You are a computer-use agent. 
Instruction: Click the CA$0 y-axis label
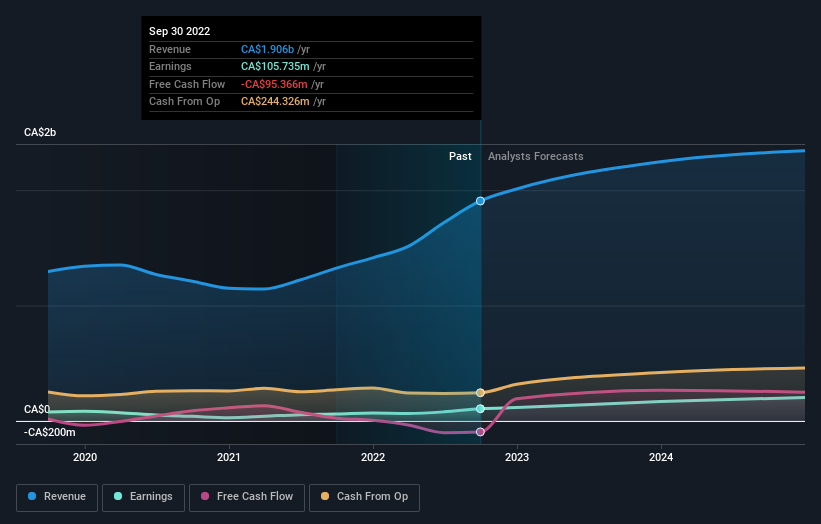pyautogui.click(x=37, y=409)
